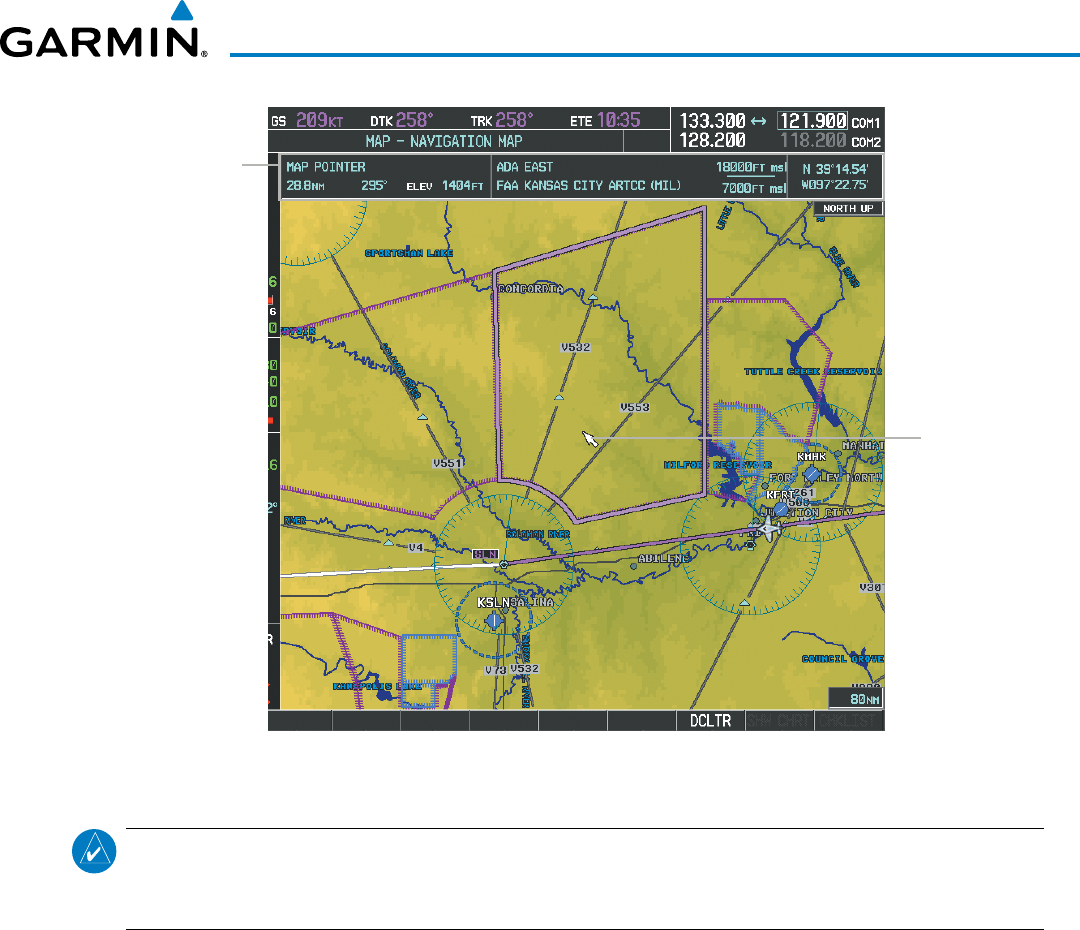Click the MAP POINTER label
Screen dimensions: 1080x930
click(x=326, y=167)
